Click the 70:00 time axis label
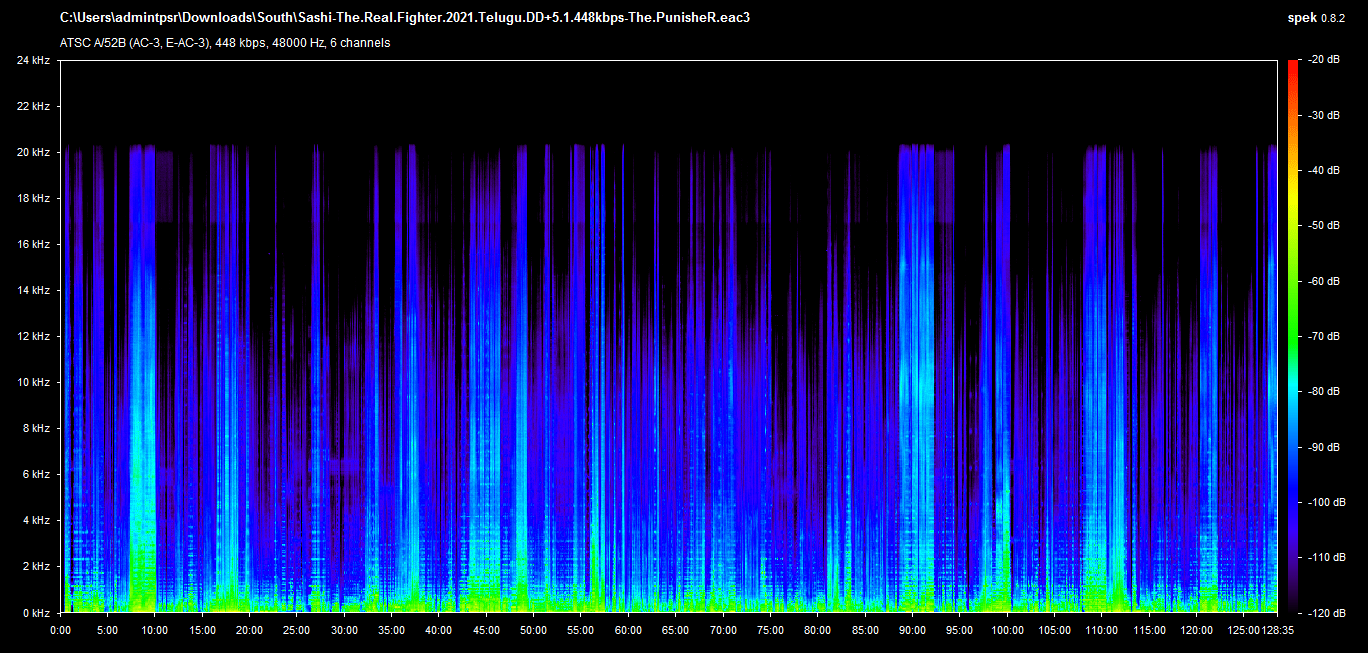The height and width of the screenshot is (653, 1368). [723, 630]
